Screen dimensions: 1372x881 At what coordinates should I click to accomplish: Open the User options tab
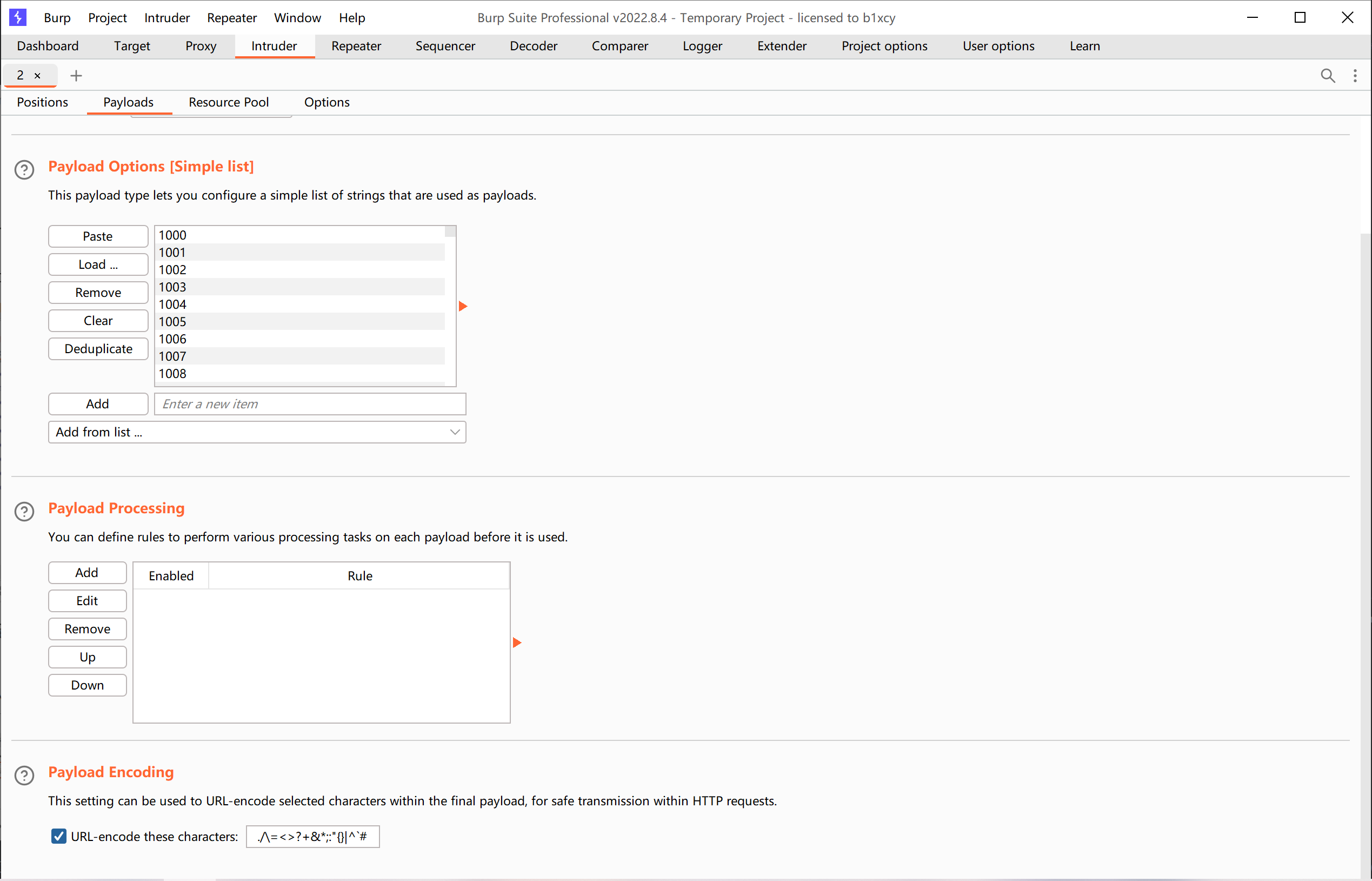tap(998, 46)
